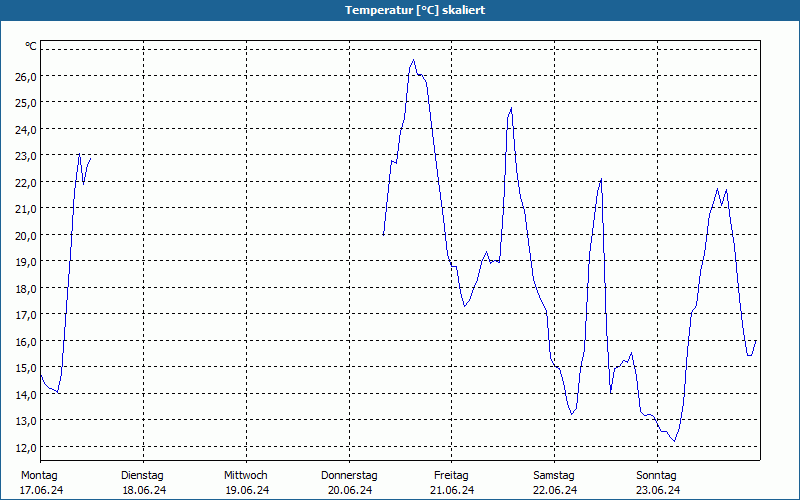Select the °C unit label on y-axis
800x500 pixels.
(x=31, y=46)
